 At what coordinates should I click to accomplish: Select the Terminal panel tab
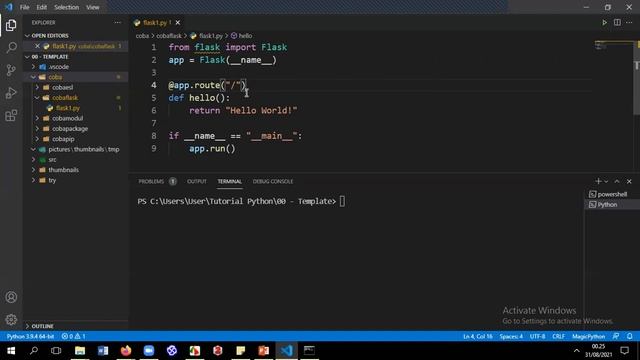[229, 181]
